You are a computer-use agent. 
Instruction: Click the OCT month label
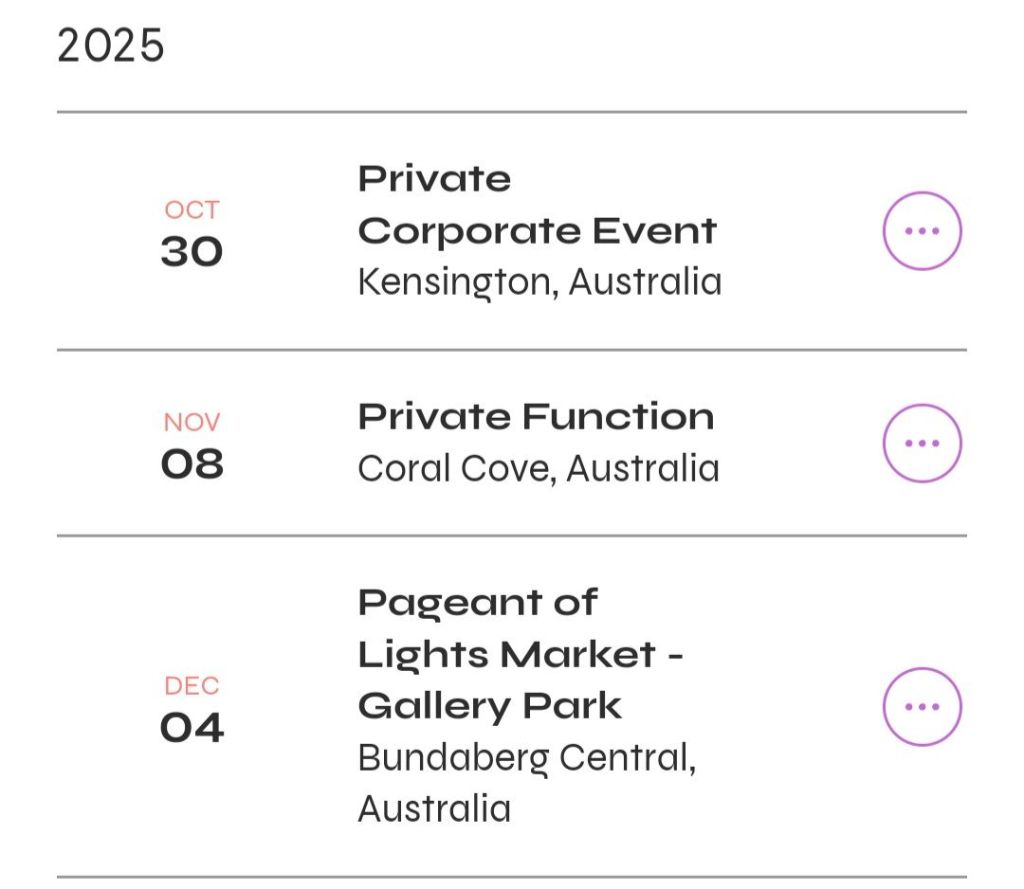point(191,210)
